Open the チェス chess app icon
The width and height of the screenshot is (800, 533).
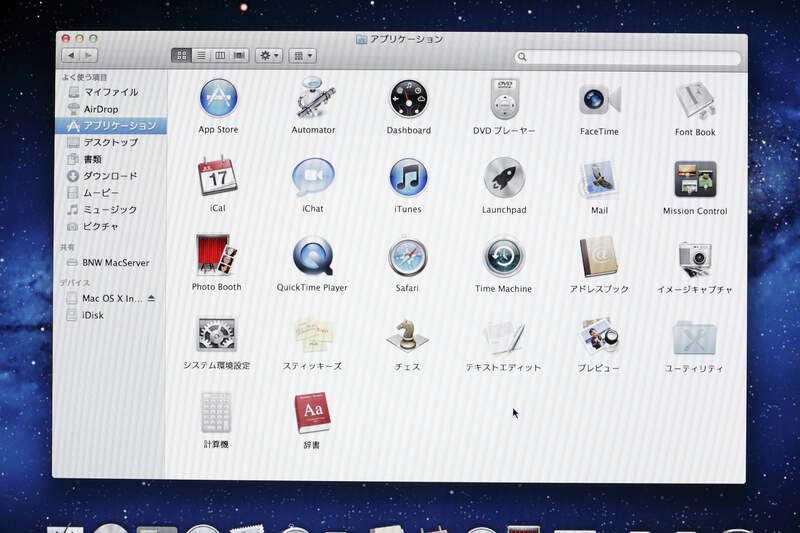pos(407,336)
